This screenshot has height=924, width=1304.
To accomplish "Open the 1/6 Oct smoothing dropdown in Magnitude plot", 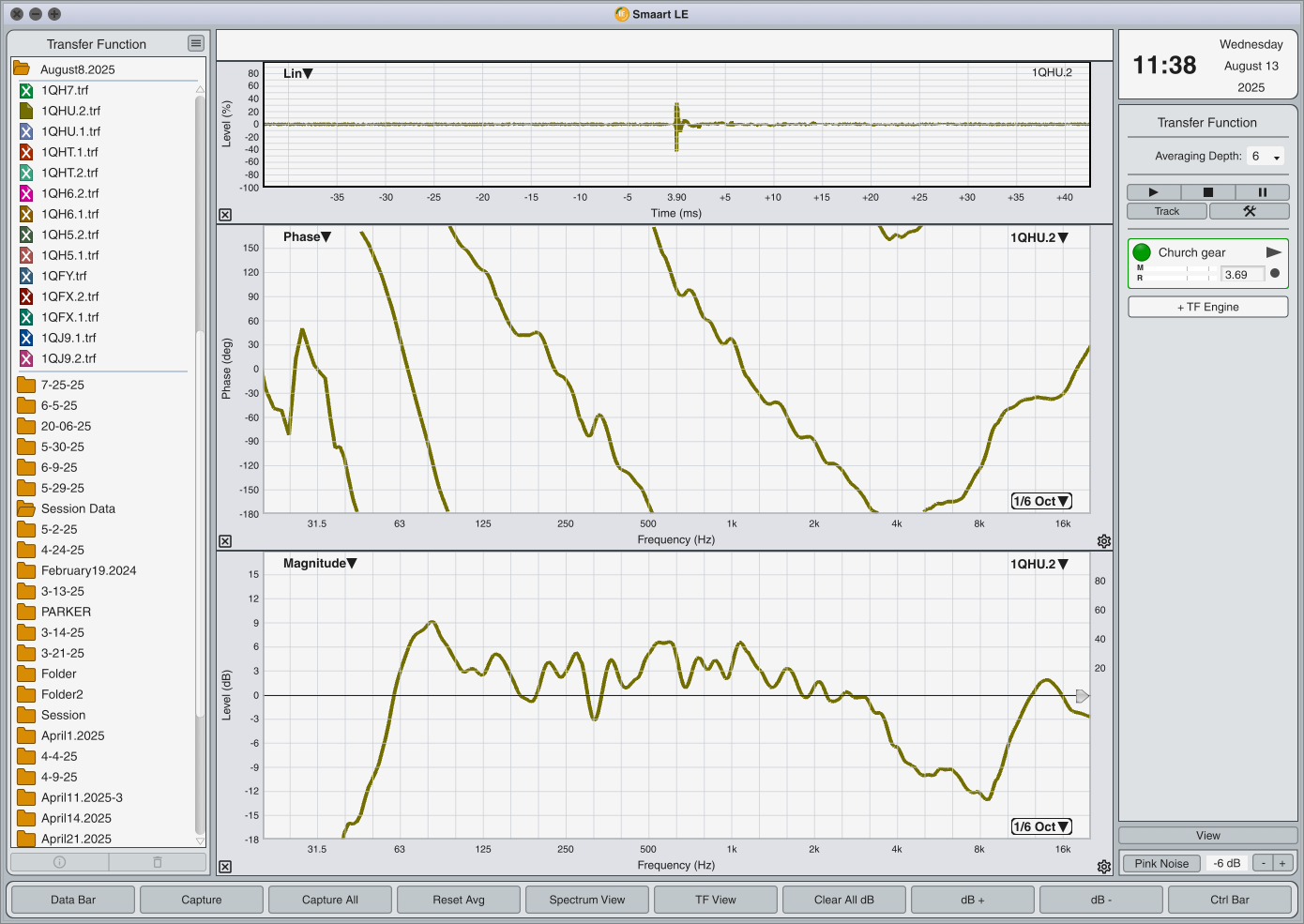I will point(1041,826).
